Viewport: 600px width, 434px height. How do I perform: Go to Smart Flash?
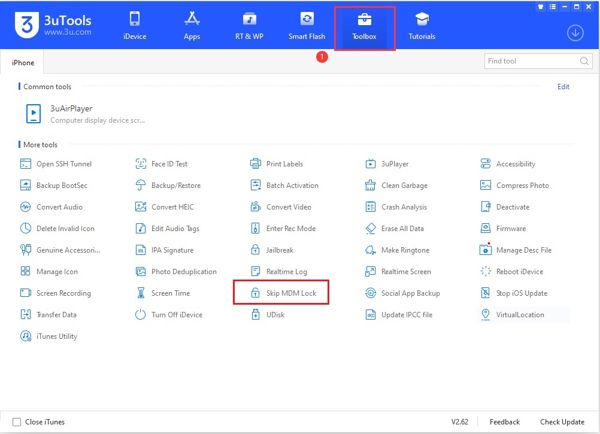pyautogui.click(x=307, y=26)
